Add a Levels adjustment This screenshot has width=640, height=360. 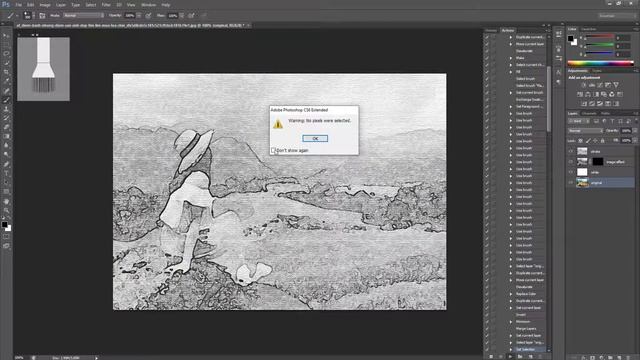[x=592, y=85]
